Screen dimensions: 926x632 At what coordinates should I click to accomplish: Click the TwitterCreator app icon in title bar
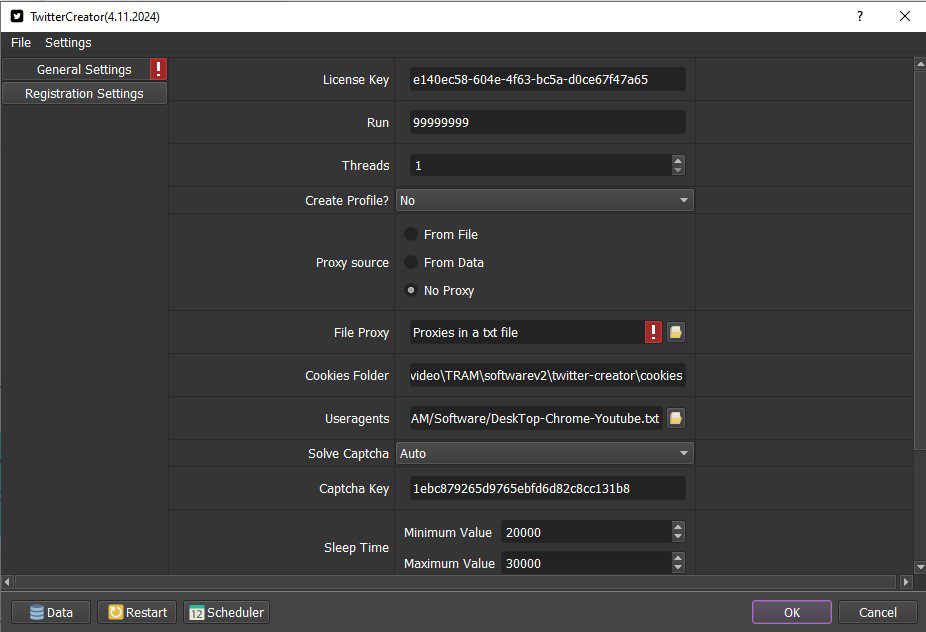17,17
